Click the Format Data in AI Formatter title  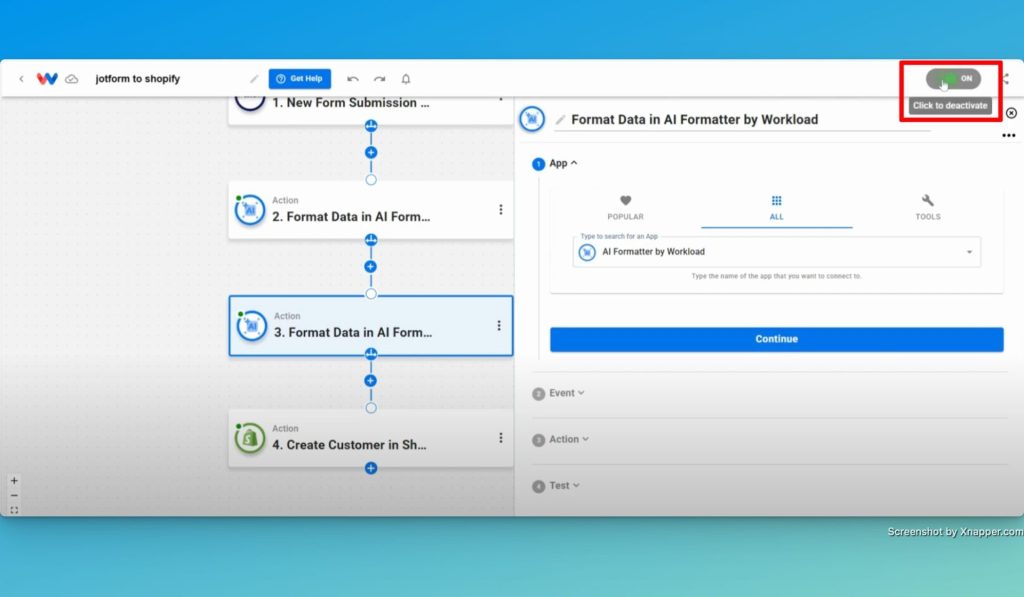[x=695, y=120]
